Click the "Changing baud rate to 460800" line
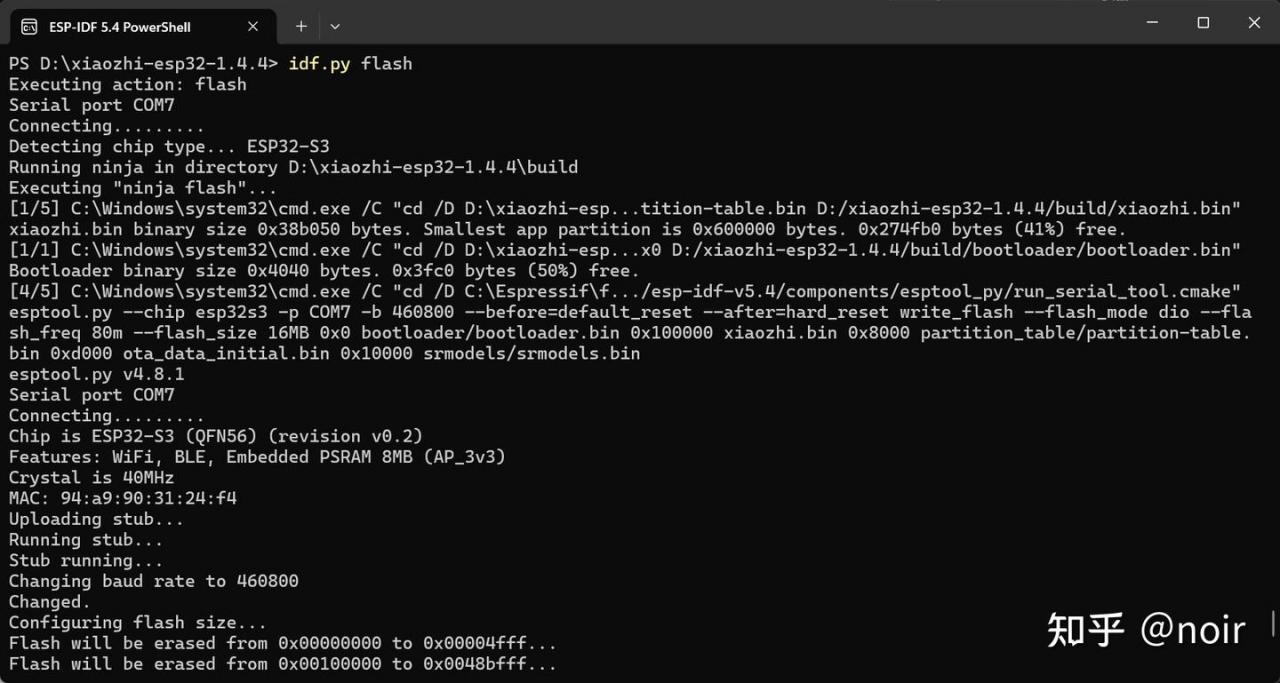The width and height of the screenshot is (1280, 683). (153, 581)
